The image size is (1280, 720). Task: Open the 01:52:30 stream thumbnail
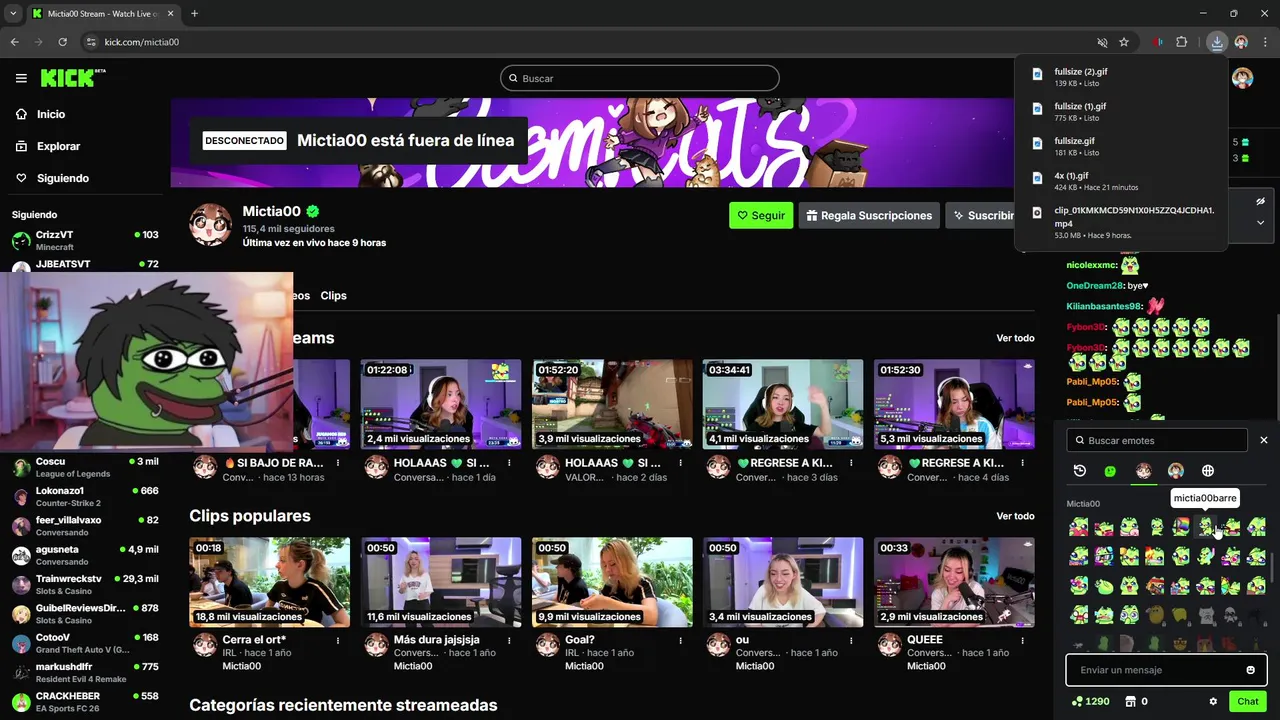tap(954, 404)
